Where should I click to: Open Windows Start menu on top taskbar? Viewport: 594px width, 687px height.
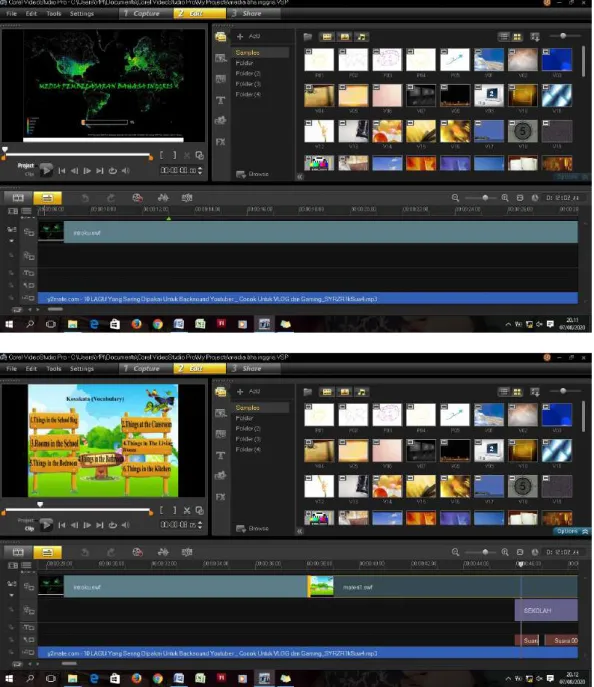(9, 325)
